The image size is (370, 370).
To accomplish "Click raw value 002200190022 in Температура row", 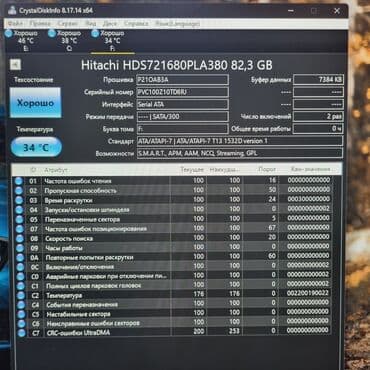I will coord(308,293).
